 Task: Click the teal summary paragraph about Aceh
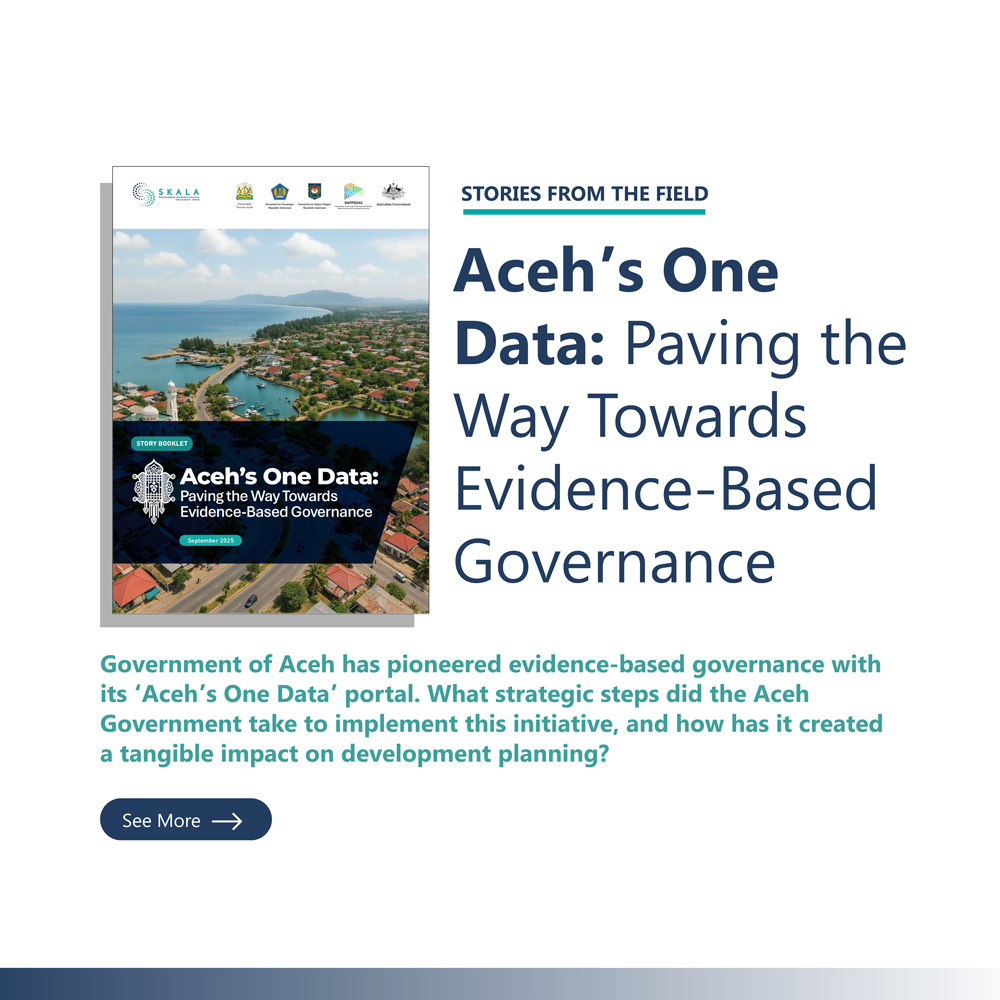(x=490, y=709)
